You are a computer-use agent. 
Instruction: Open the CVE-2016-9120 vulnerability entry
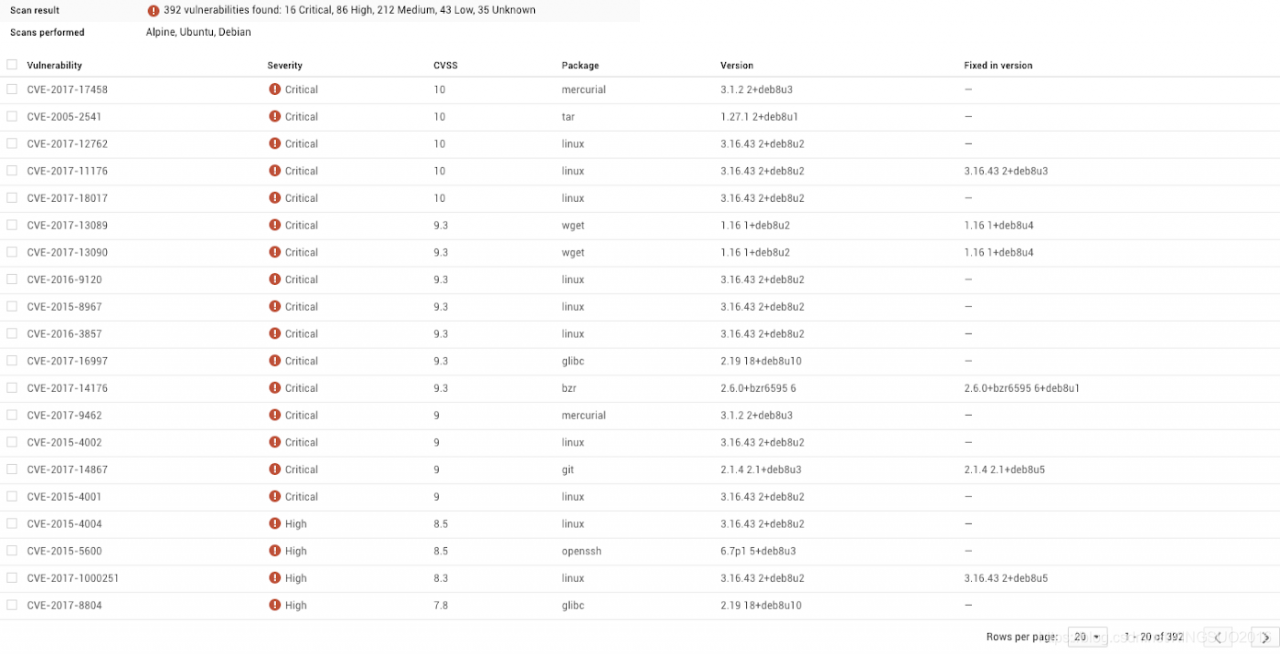[x=64, y=280]
